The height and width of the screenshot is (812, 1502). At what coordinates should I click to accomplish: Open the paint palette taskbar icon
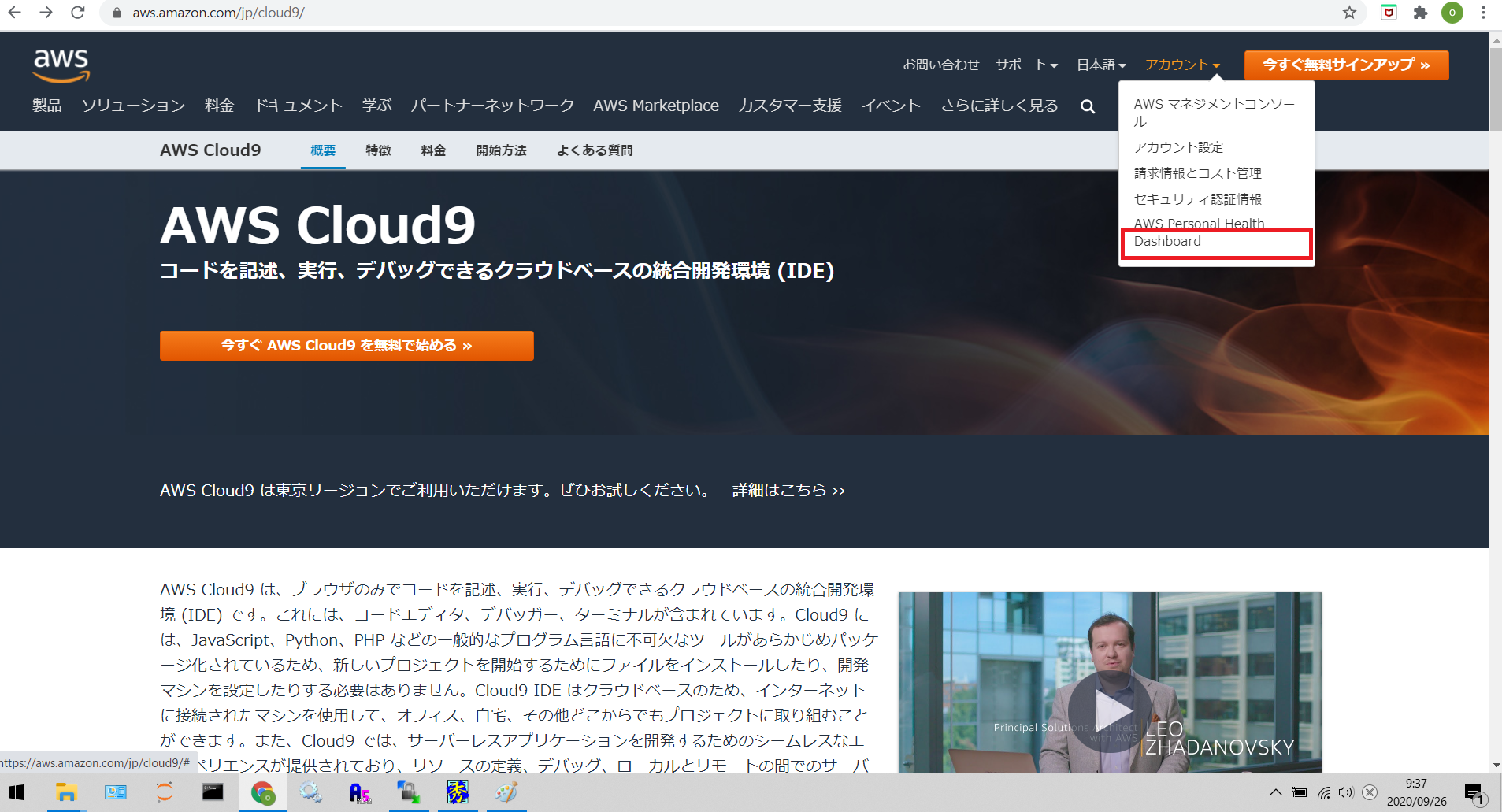(506, 792)
